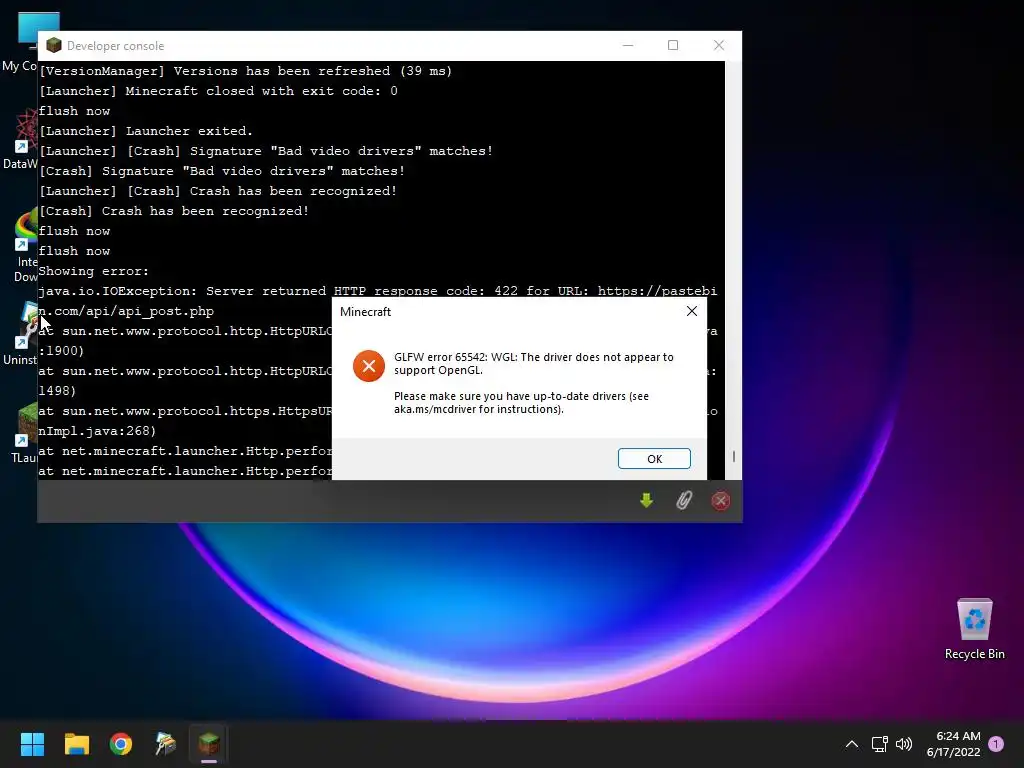Screen dimensions: 1024x768
Task: Open File Explorer from the taskbar
Action: tap(76, 744)
